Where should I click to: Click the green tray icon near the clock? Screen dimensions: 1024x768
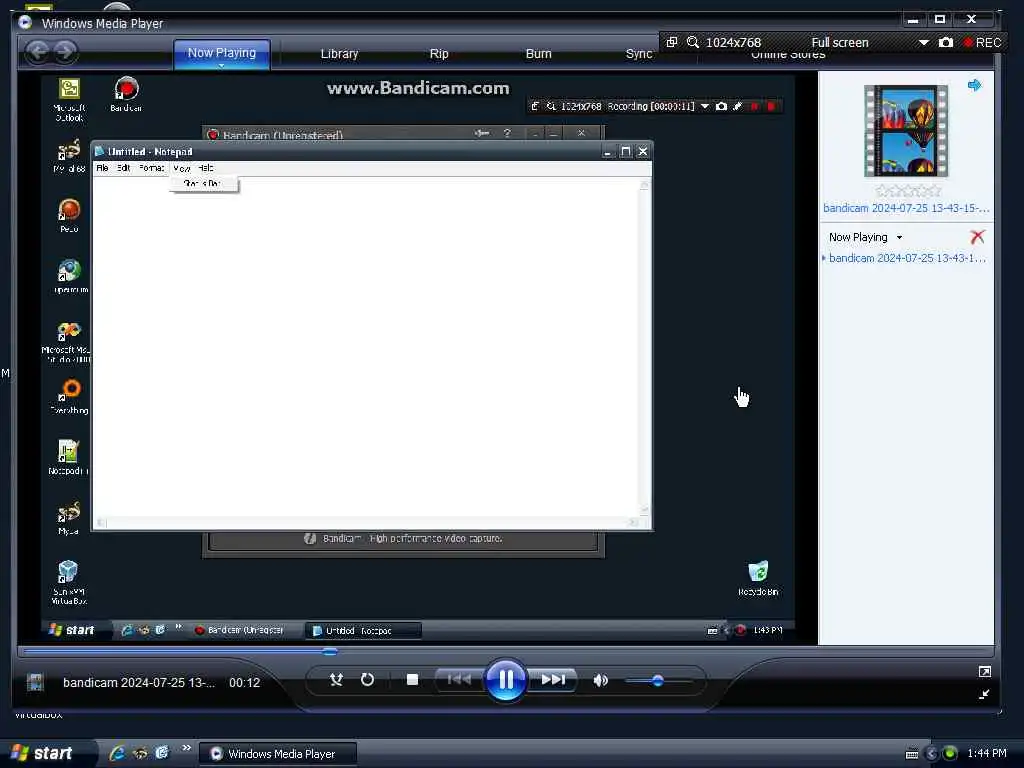click(950, 754)
